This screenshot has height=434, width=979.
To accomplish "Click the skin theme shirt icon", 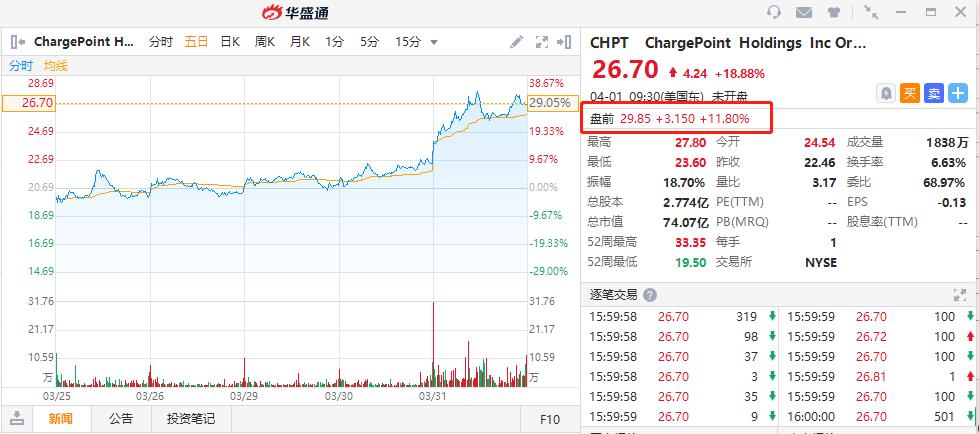I will click(x=834, y=13).
